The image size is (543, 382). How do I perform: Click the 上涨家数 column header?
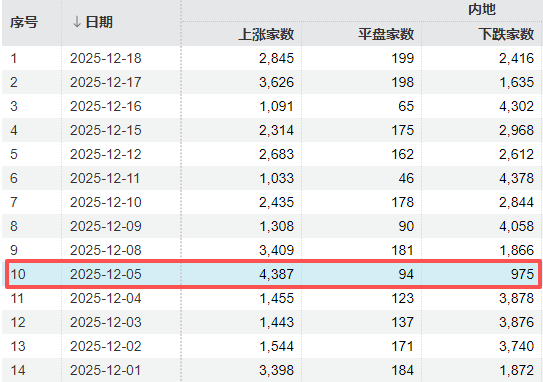(266, 34)
